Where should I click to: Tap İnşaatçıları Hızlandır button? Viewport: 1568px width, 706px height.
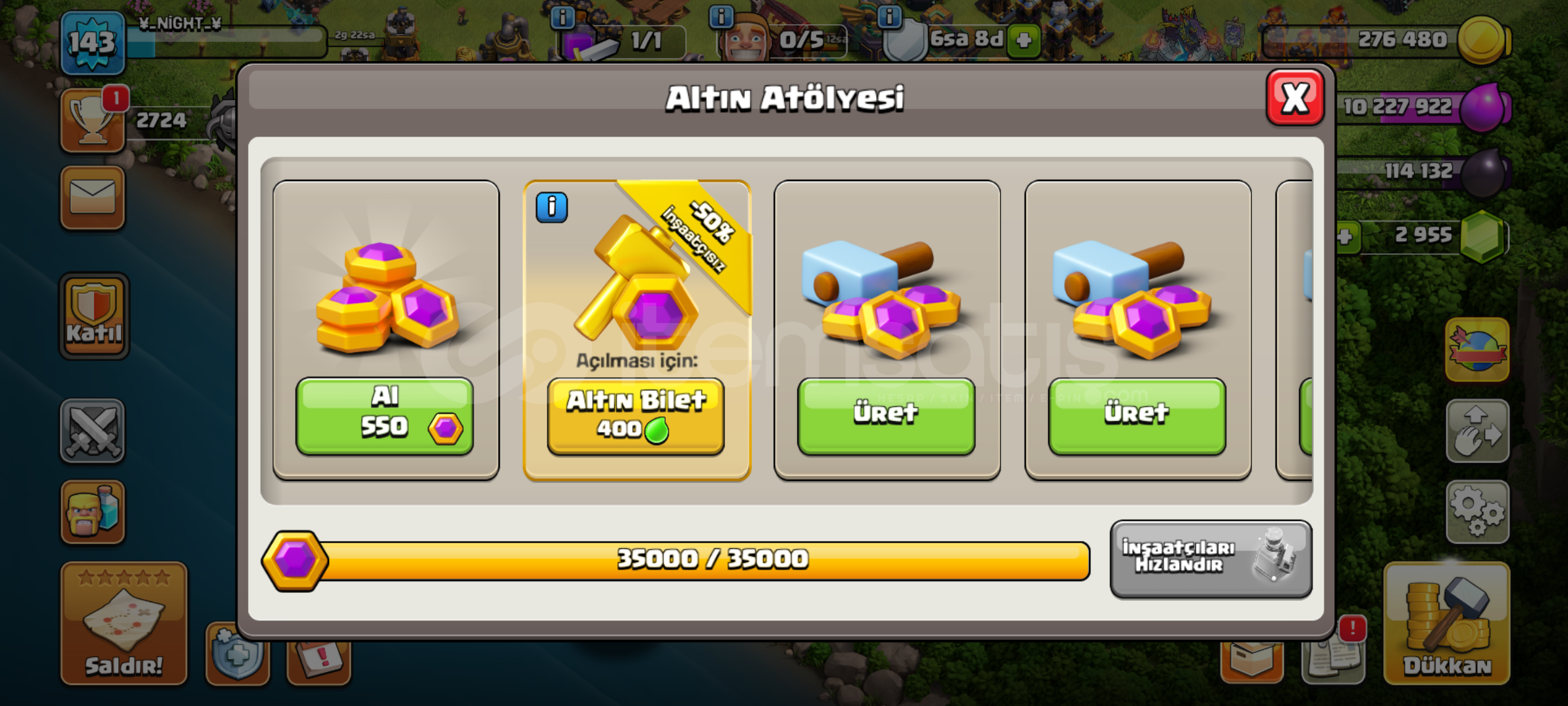(x=1211, y=559)
